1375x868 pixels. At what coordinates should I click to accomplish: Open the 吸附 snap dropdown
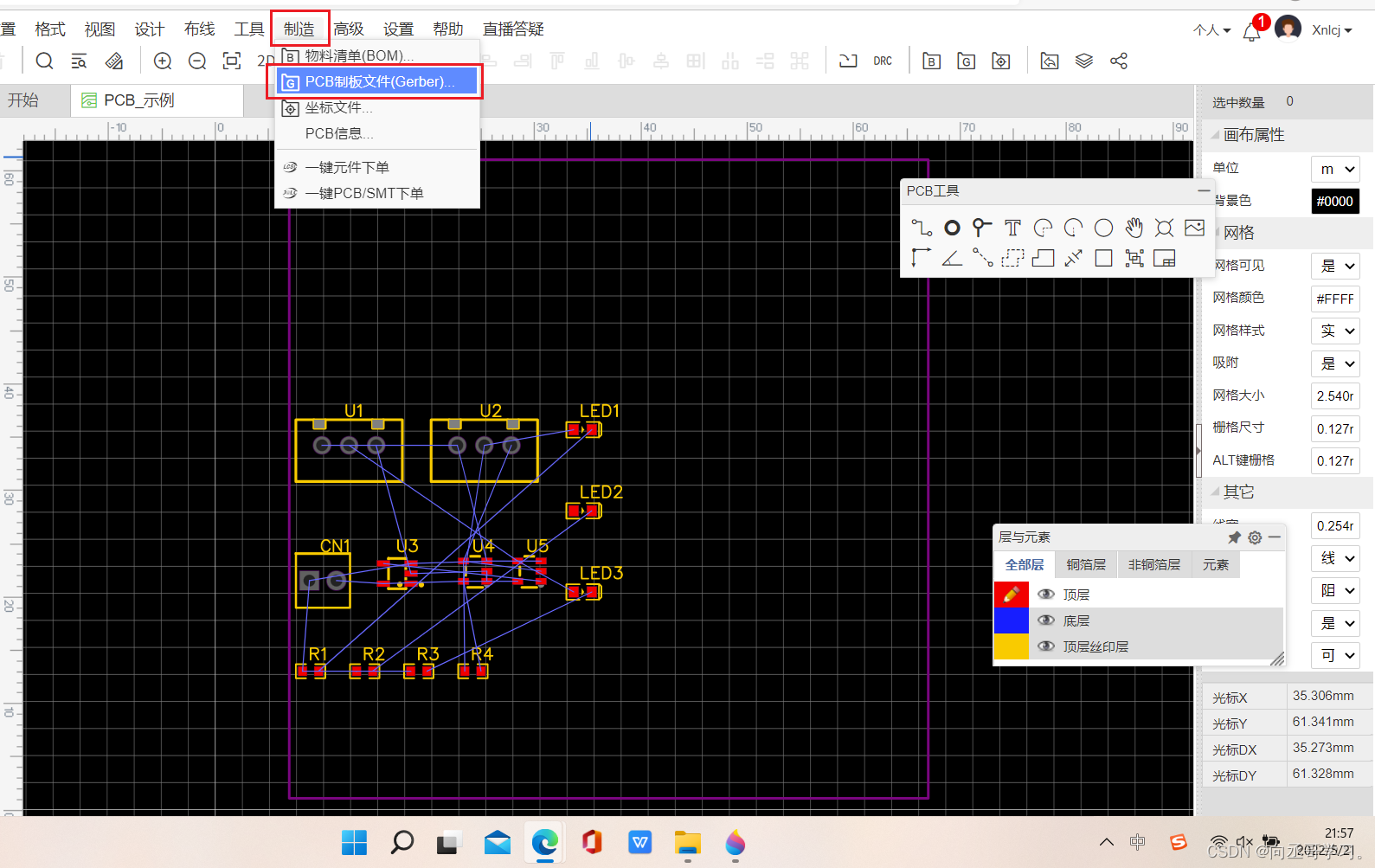tap(1335, 363)
